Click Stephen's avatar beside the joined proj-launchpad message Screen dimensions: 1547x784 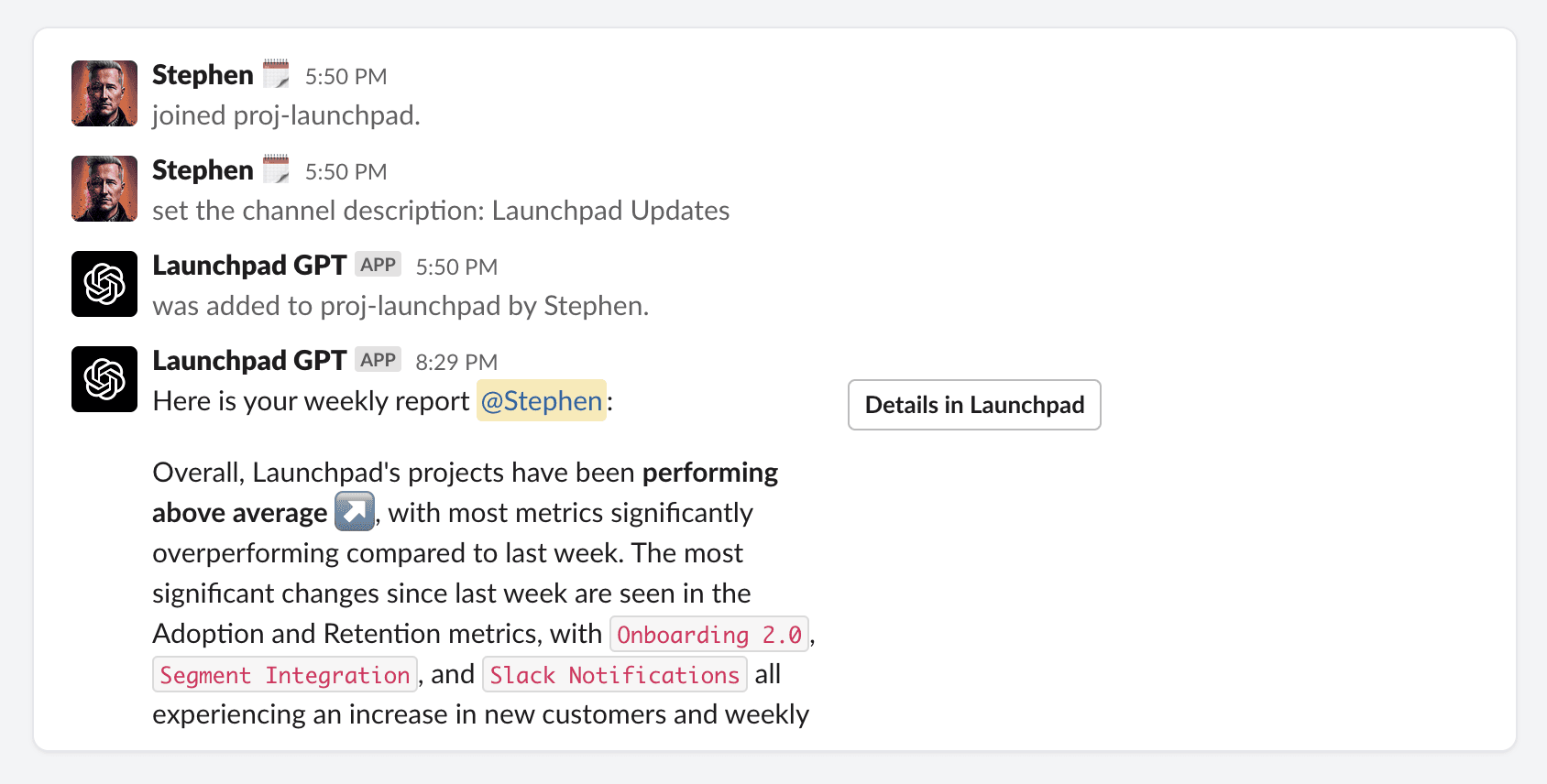click(104, 93)
